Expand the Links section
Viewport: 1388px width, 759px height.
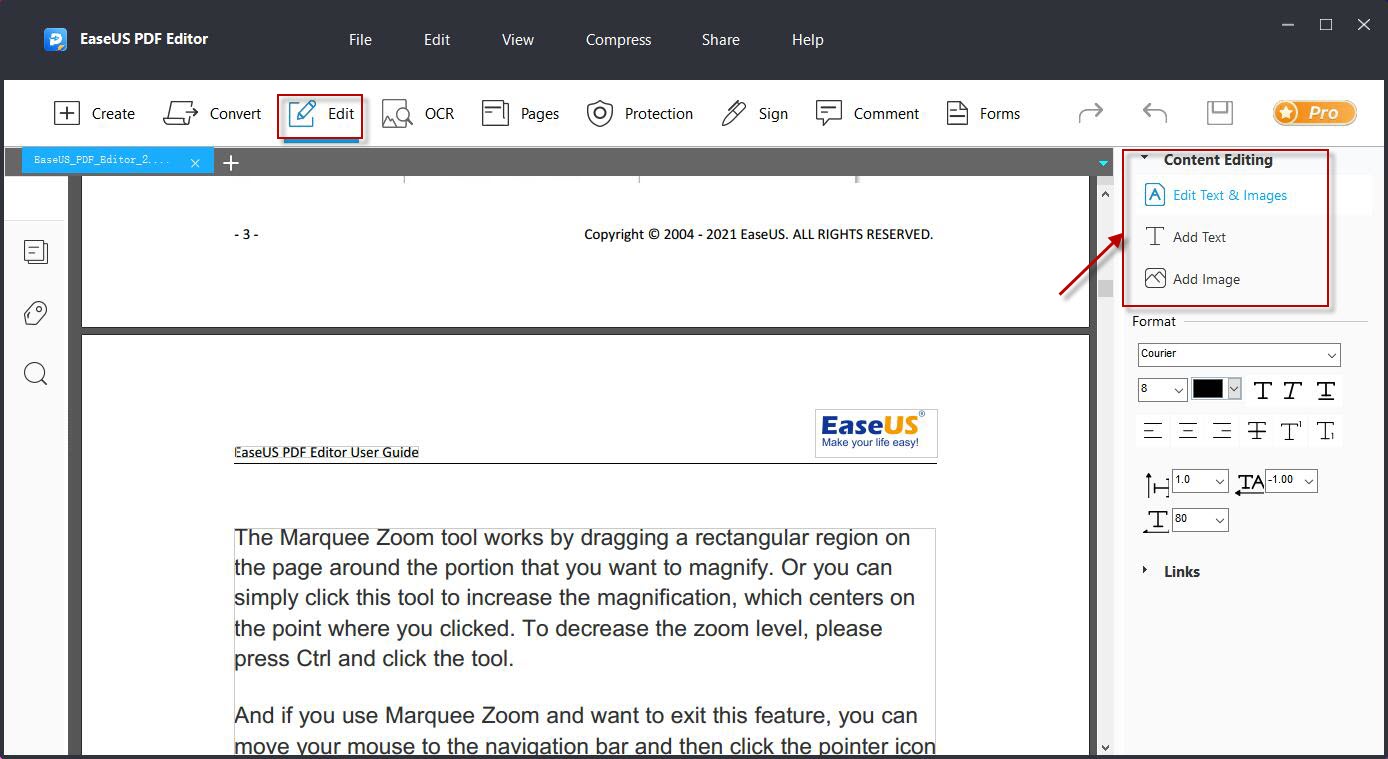tap(1145, 571)
